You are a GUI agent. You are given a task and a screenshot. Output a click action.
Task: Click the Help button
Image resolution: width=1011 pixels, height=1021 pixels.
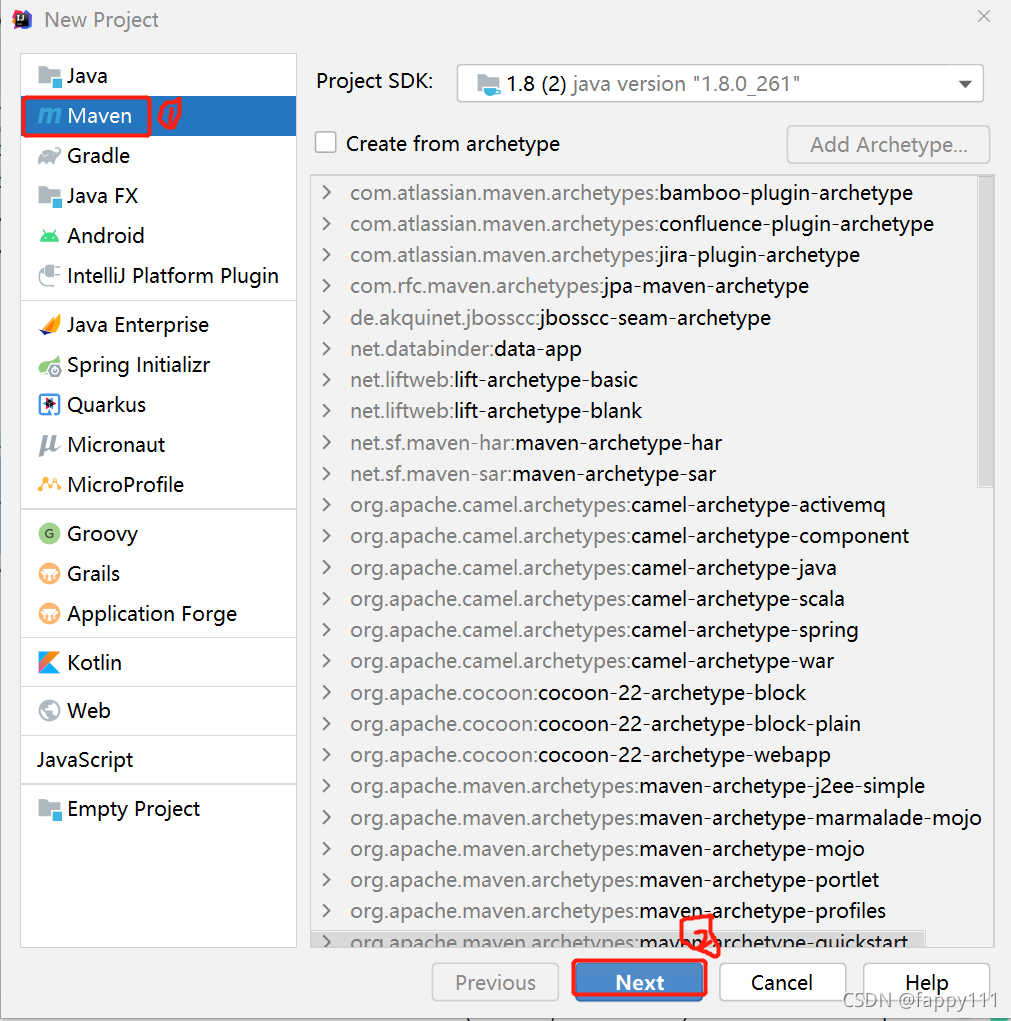pyautogui.click(x=926, y=982)
